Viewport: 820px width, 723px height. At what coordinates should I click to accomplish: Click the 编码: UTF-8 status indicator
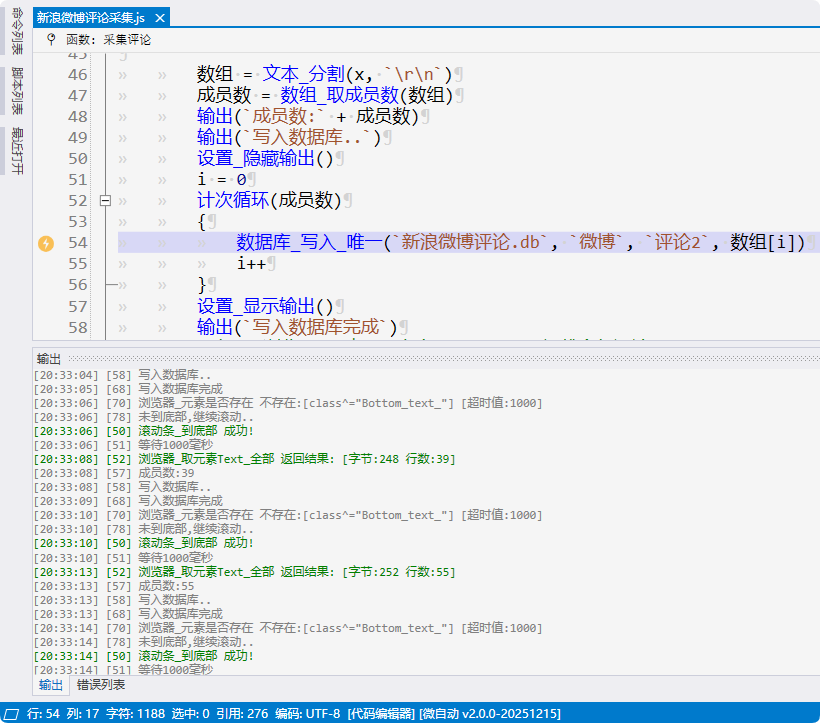pyautogui.click(x=307, y=713)
